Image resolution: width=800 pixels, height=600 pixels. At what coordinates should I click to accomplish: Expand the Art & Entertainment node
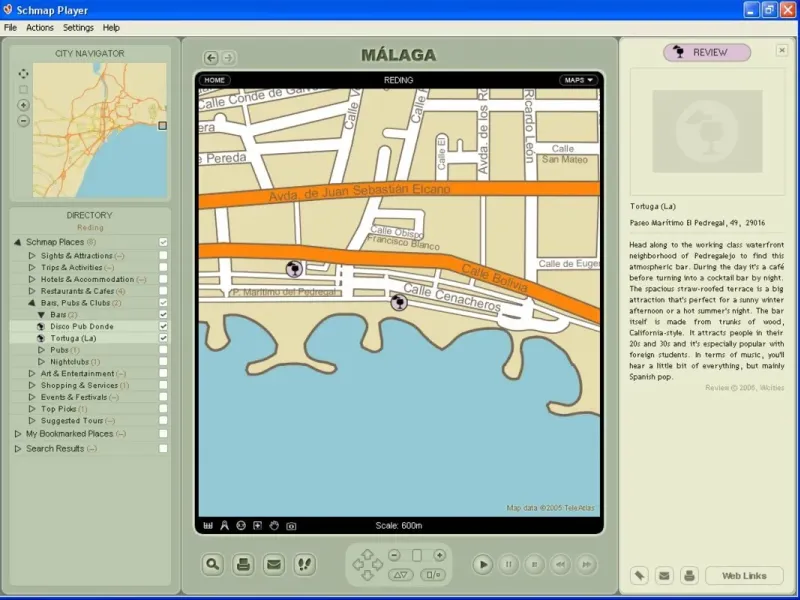click(32, 373)
